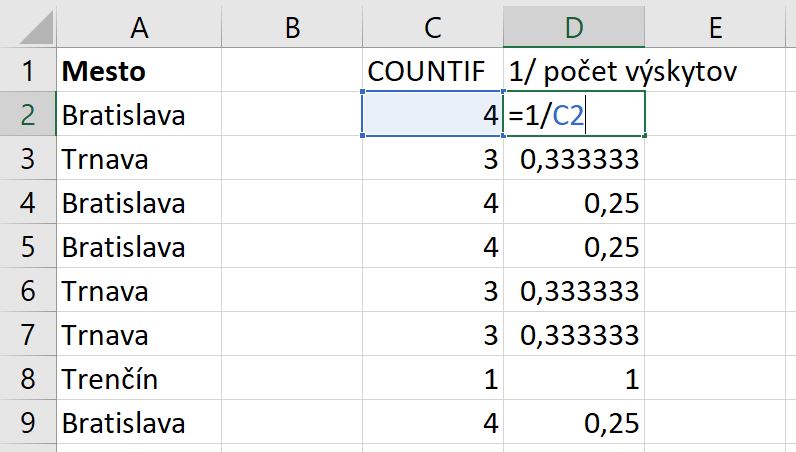The width and height of the screenshot is (796, 452).
Task: Select column B header
Action: 292,27
